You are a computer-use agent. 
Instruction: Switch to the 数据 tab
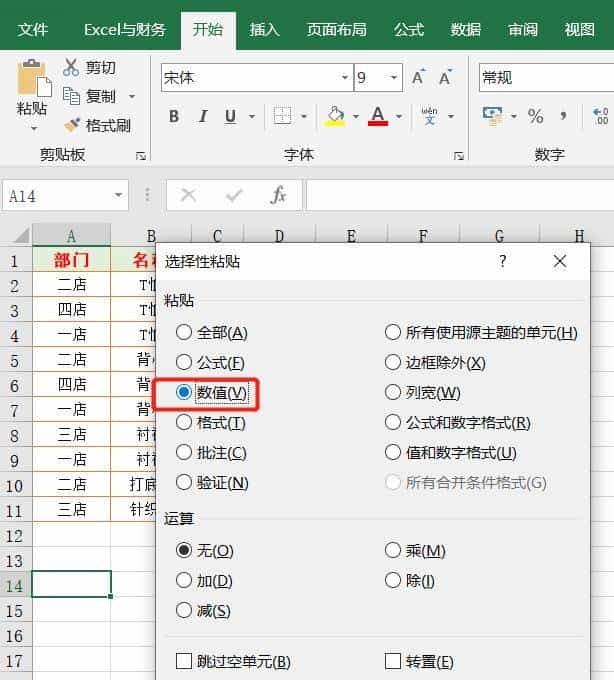[x=465, y=29]
